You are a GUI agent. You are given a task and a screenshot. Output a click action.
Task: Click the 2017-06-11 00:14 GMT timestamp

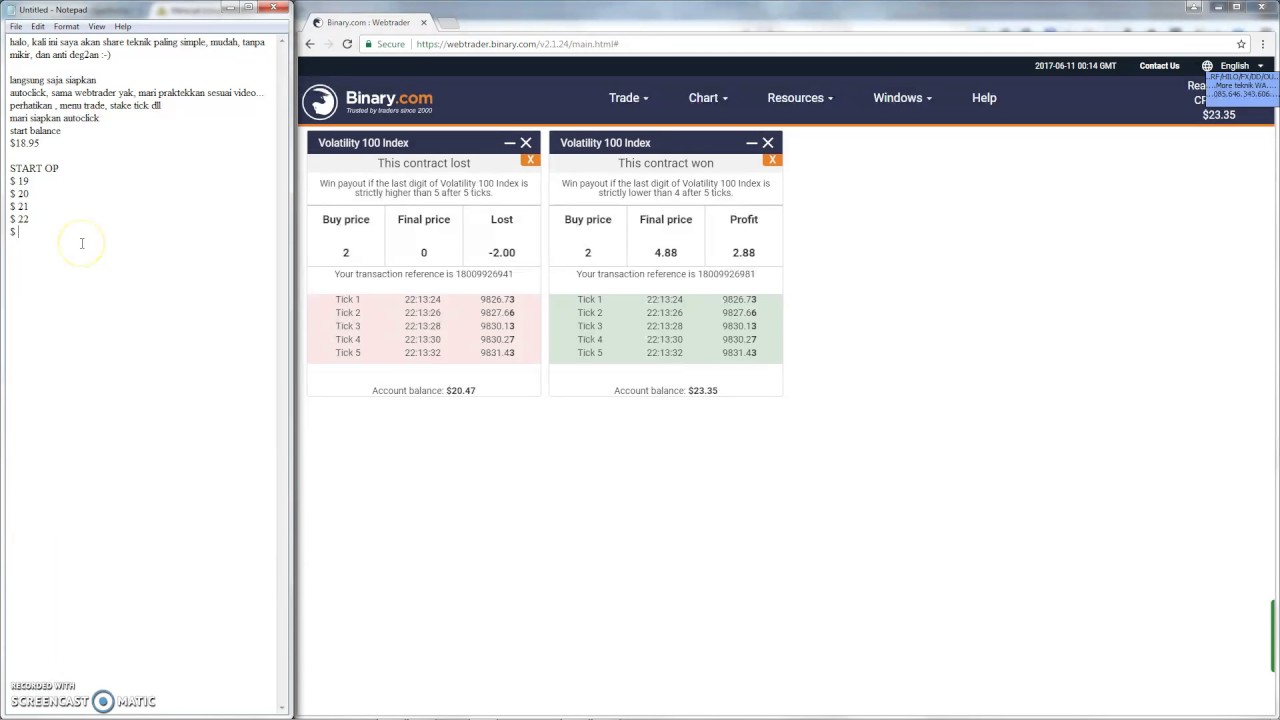point(1075,66)
